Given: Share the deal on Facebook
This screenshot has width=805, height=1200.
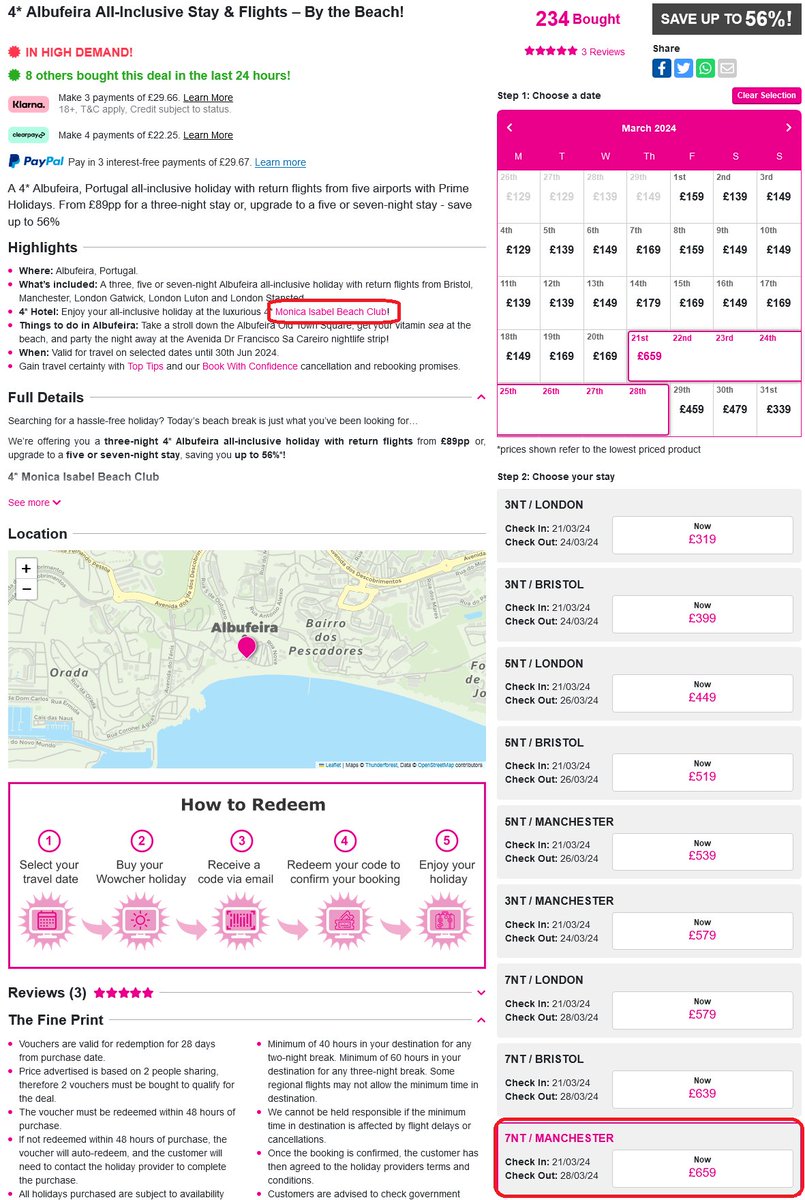Looking at the screenshot, I should (661, 67).
